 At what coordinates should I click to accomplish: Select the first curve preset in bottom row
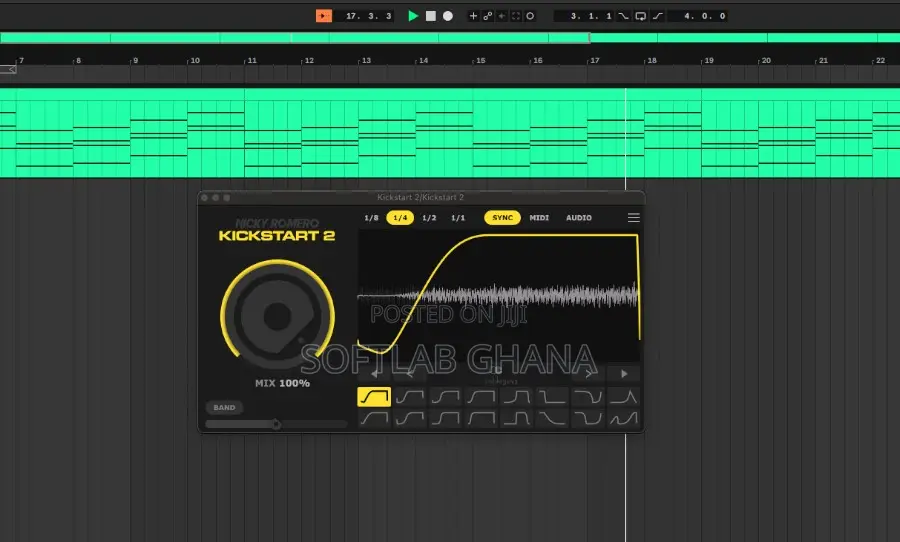[x=374, y=419]
